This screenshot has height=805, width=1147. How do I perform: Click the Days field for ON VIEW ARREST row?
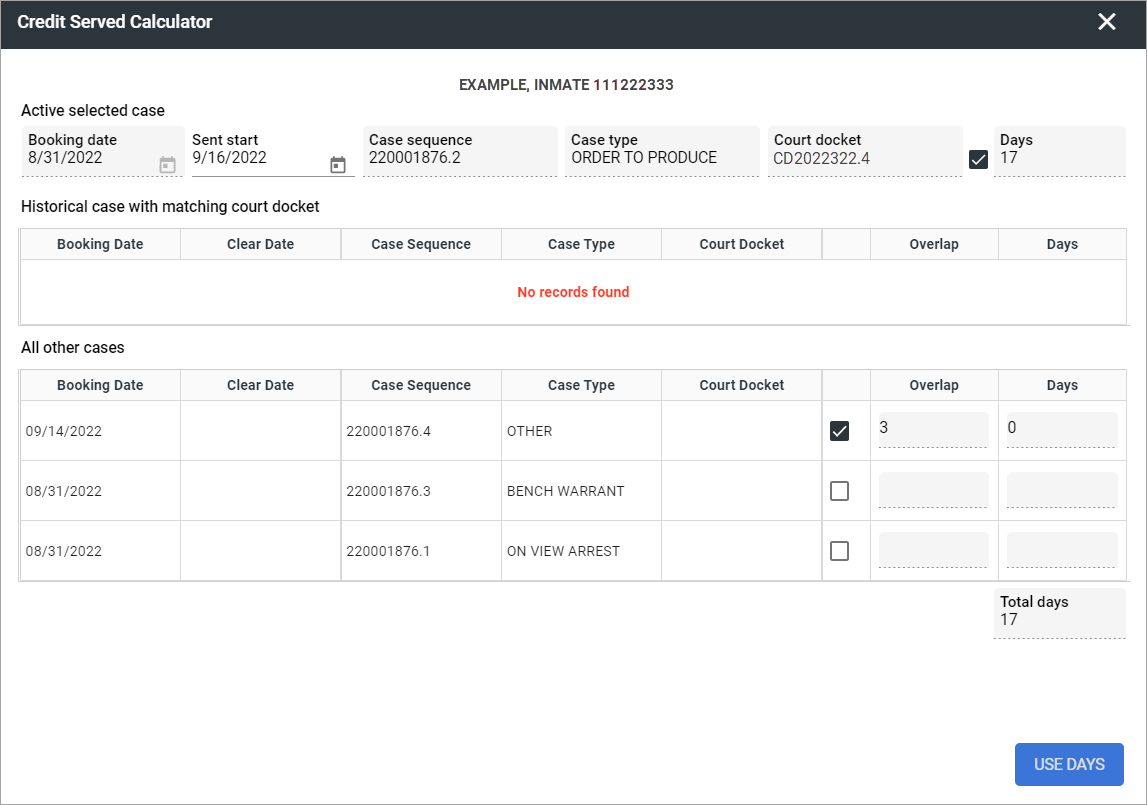tap(1061, 550)
